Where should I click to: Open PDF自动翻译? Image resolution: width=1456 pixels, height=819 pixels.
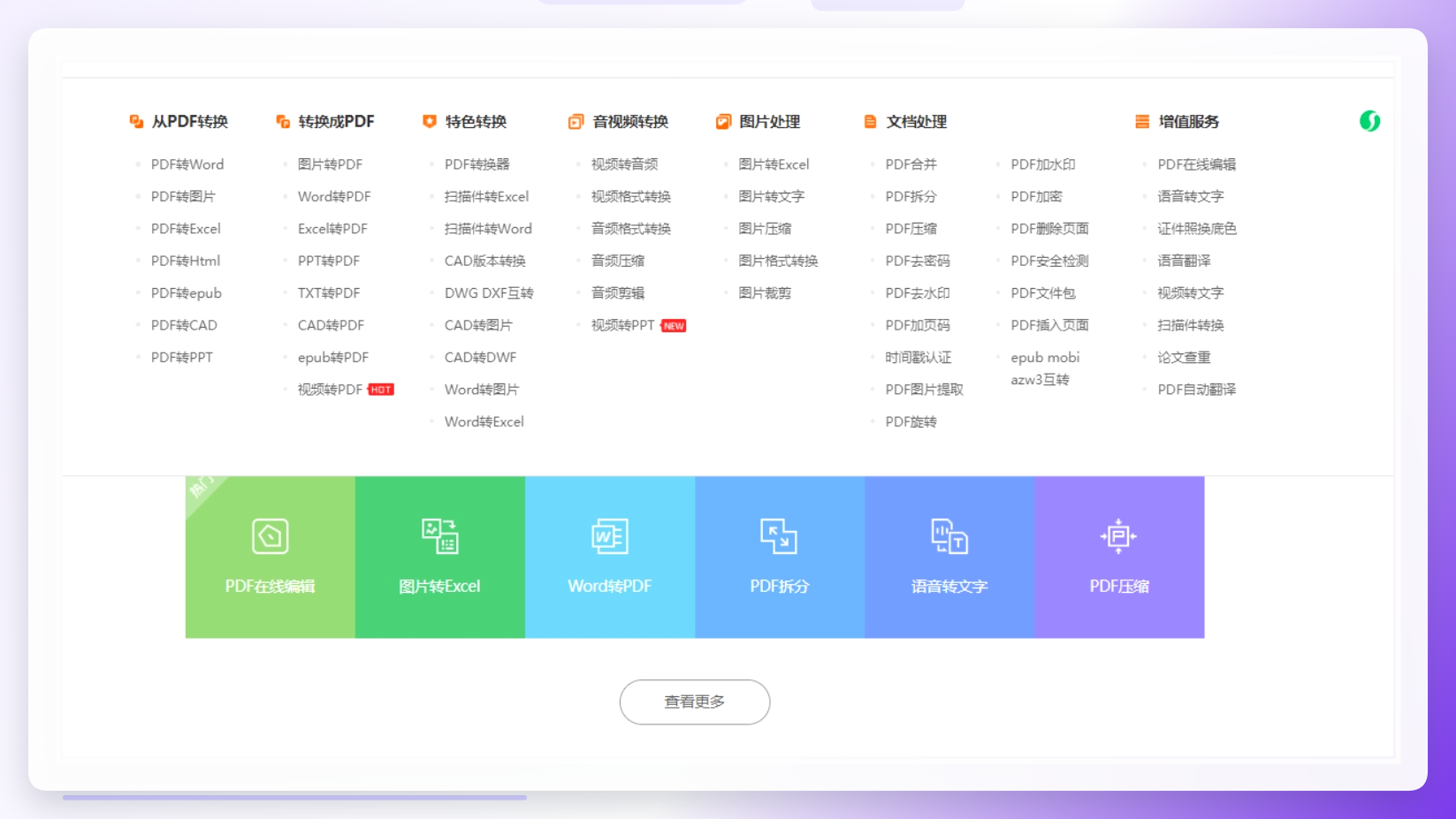click(x=1197, y=390)
